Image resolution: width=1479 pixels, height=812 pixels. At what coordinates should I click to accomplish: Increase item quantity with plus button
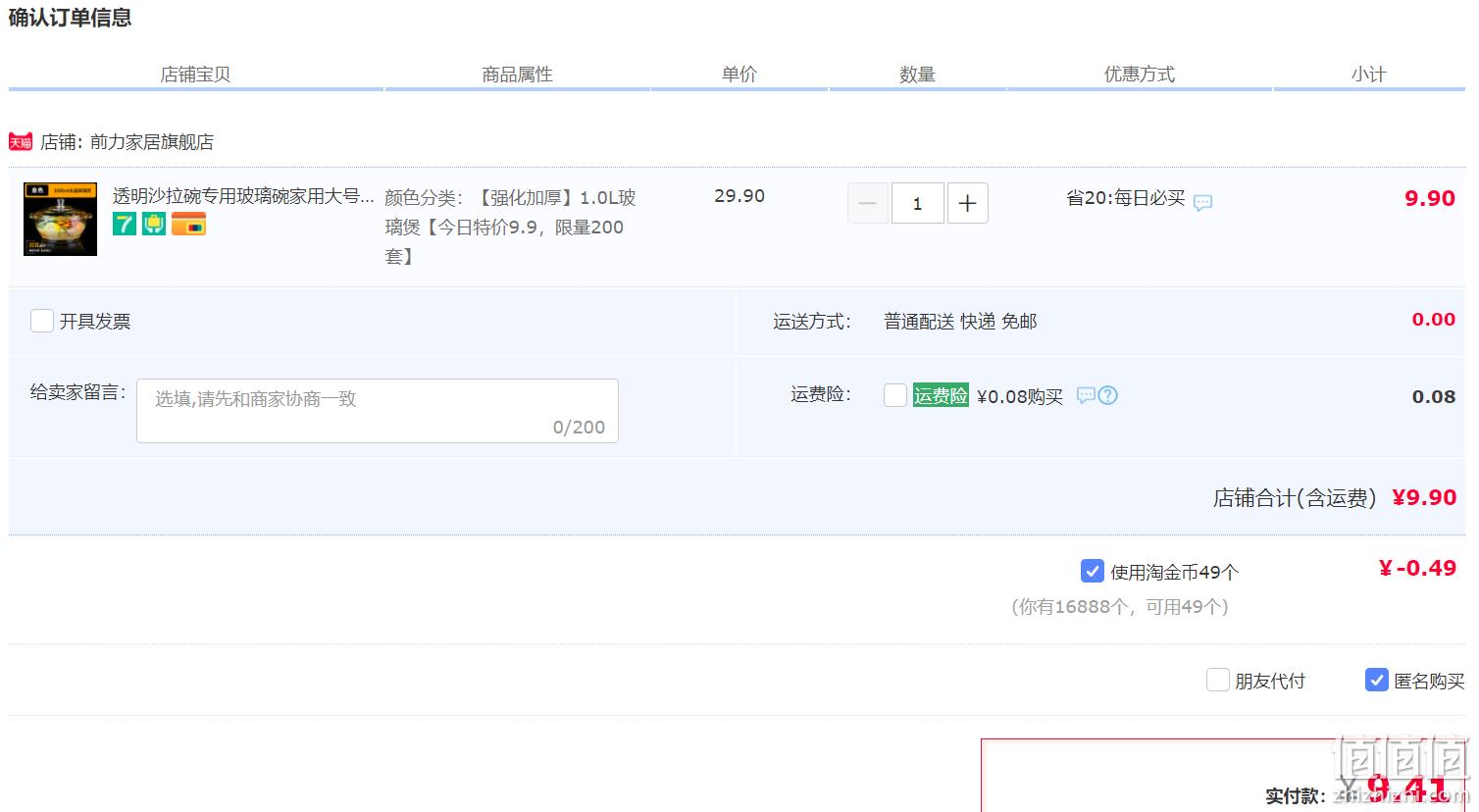(967, 203)
